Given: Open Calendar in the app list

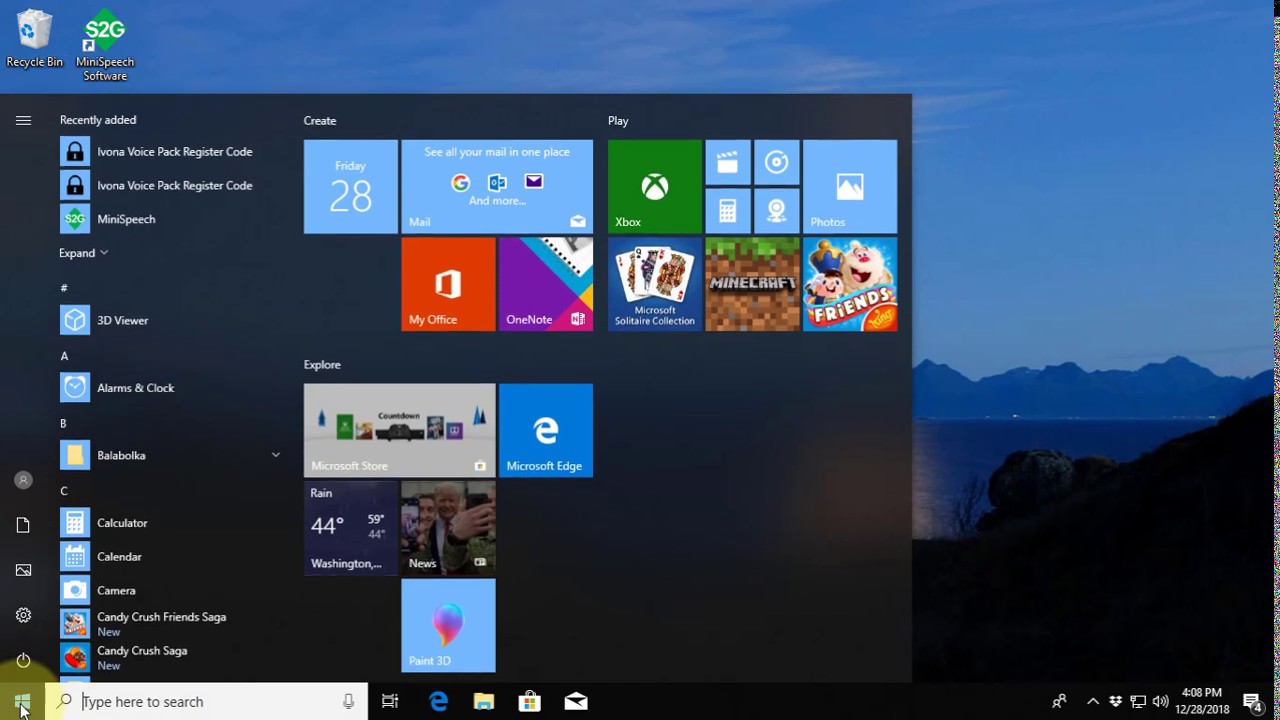Looking at the screenshot, I should [x=170, y=557].
